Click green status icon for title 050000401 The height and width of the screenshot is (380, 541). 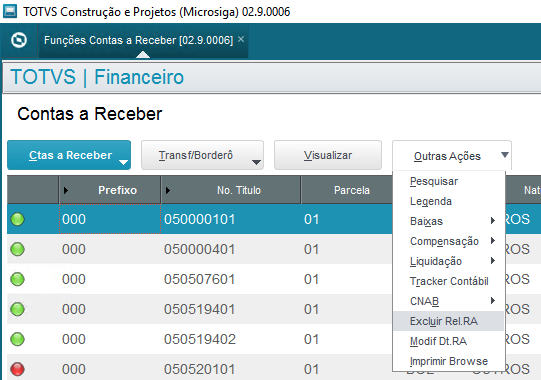click(18, 249)
